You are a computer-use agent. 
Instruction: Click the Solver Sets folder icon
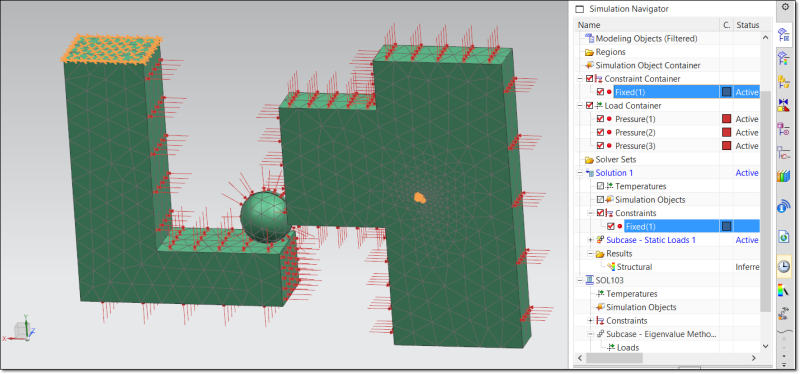click(x=589, y=160)
